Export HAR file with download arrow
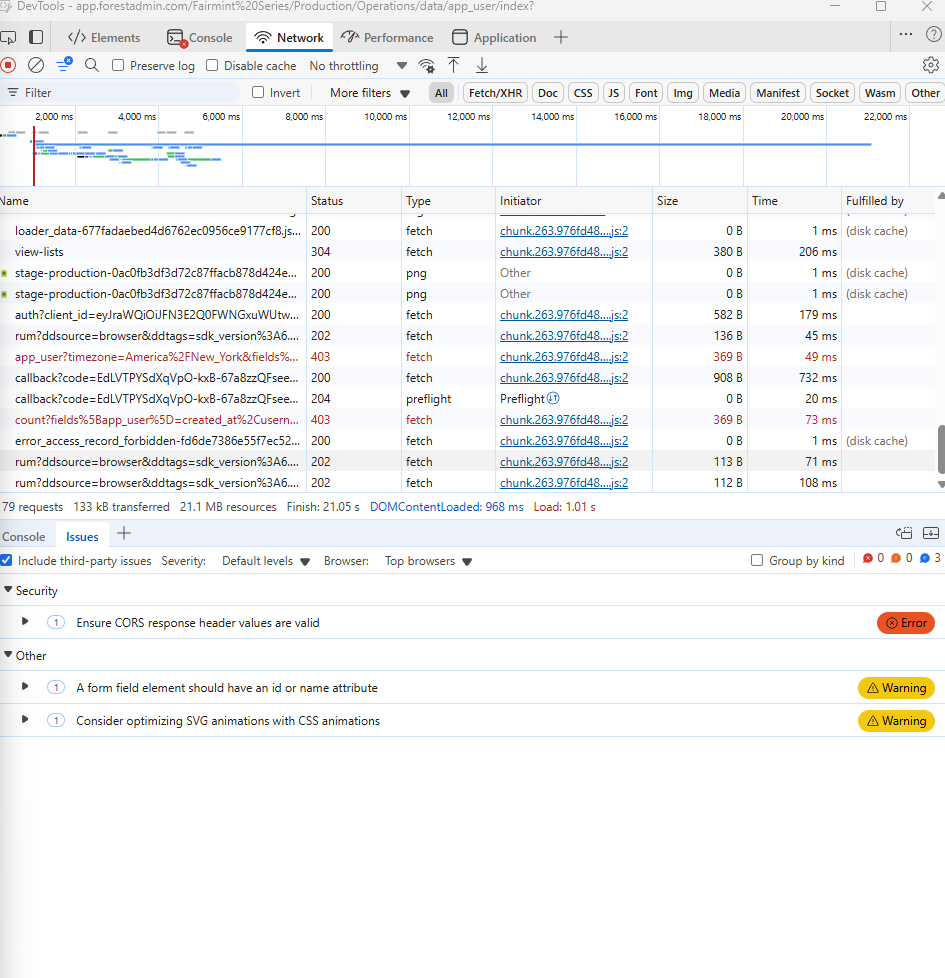This screenshot has width=945, height=978. coord(482,65)
